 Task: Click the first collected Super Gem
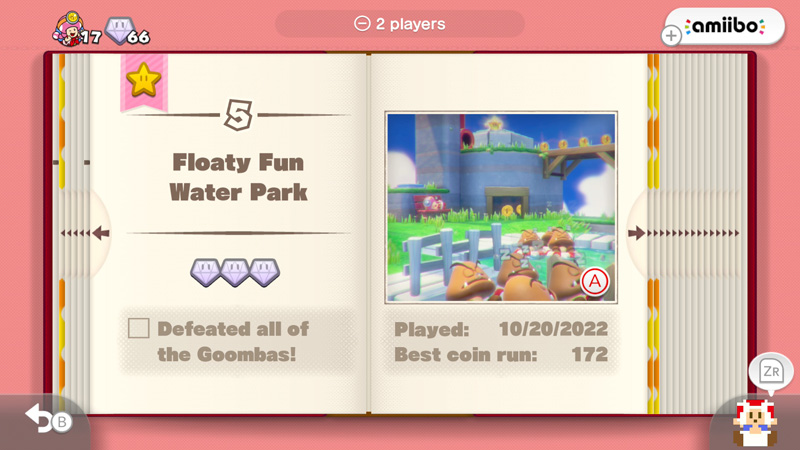(205, 272)
